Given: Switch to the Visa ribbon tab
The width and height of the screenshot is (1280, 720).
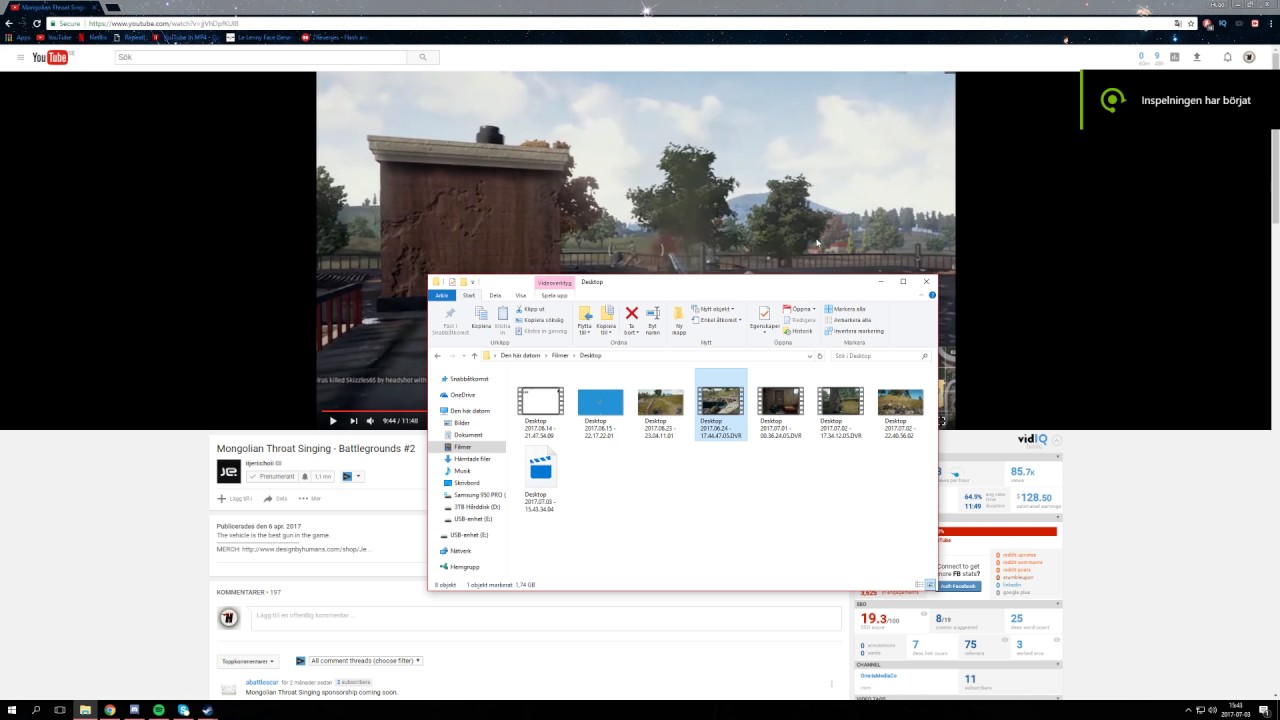Looking at the screenshot, I should pos(520,296).
